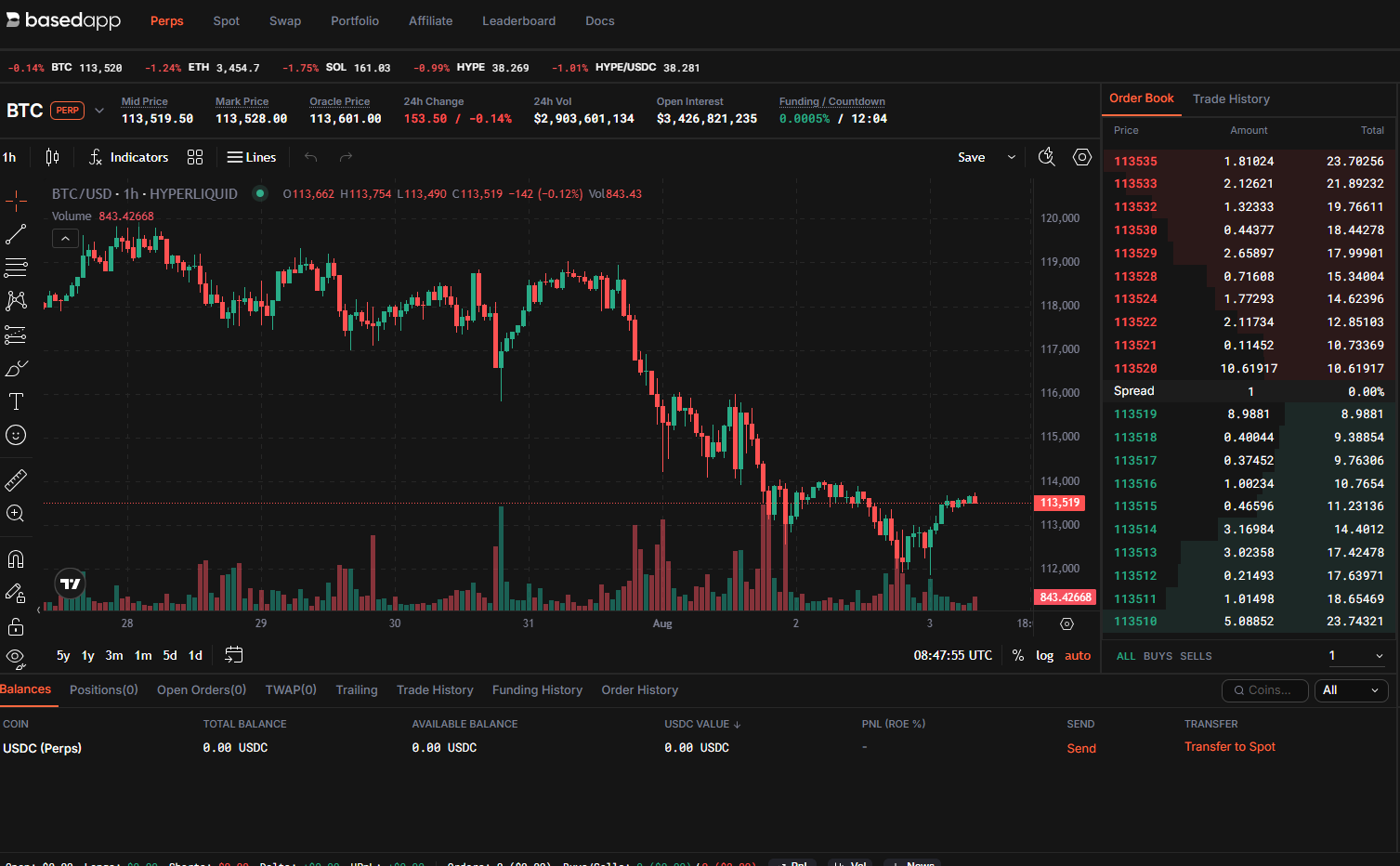Open the order book grouping dropdown
The image size is (1400, 866).
coord(1355,655)
